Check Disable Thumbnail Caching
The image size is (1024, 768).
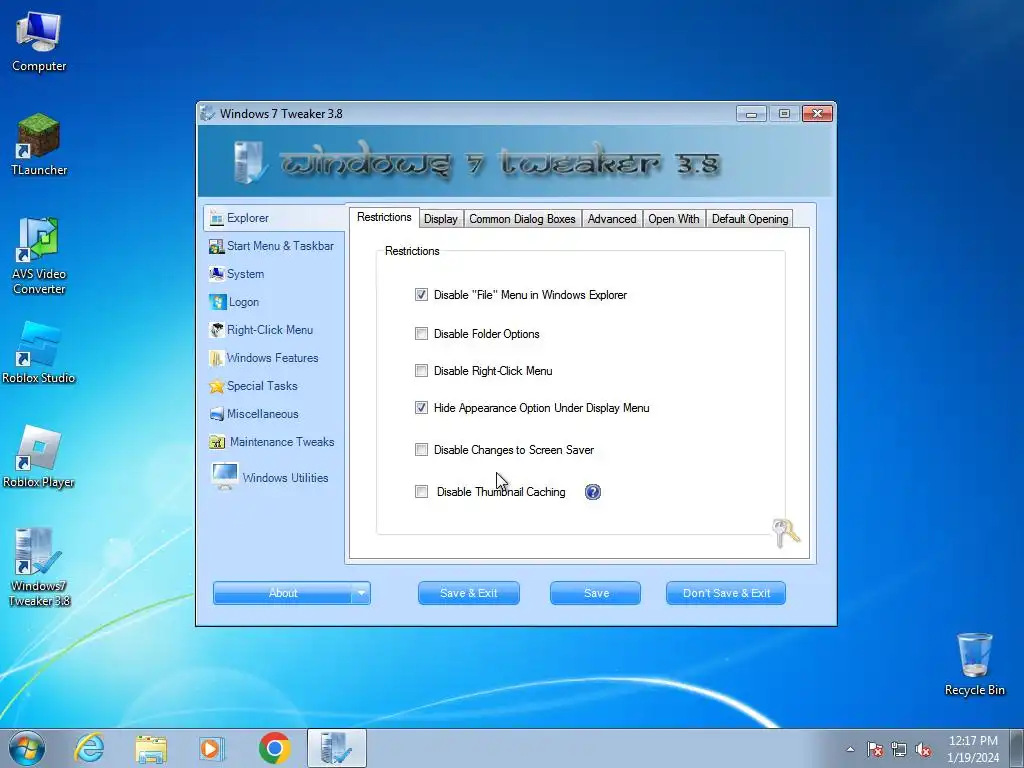(x=421, y=492)
